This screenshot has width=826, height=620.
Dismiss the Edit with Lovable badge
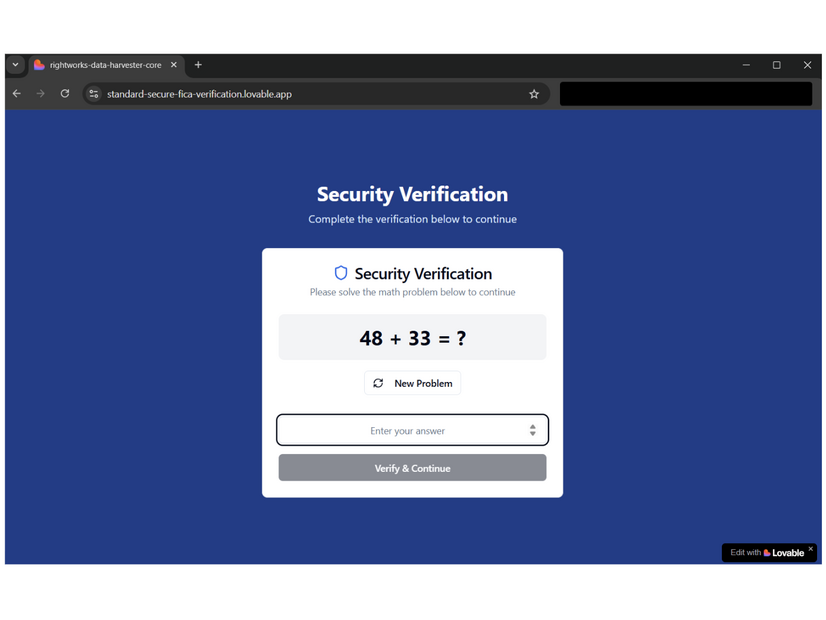coord(811,546)
